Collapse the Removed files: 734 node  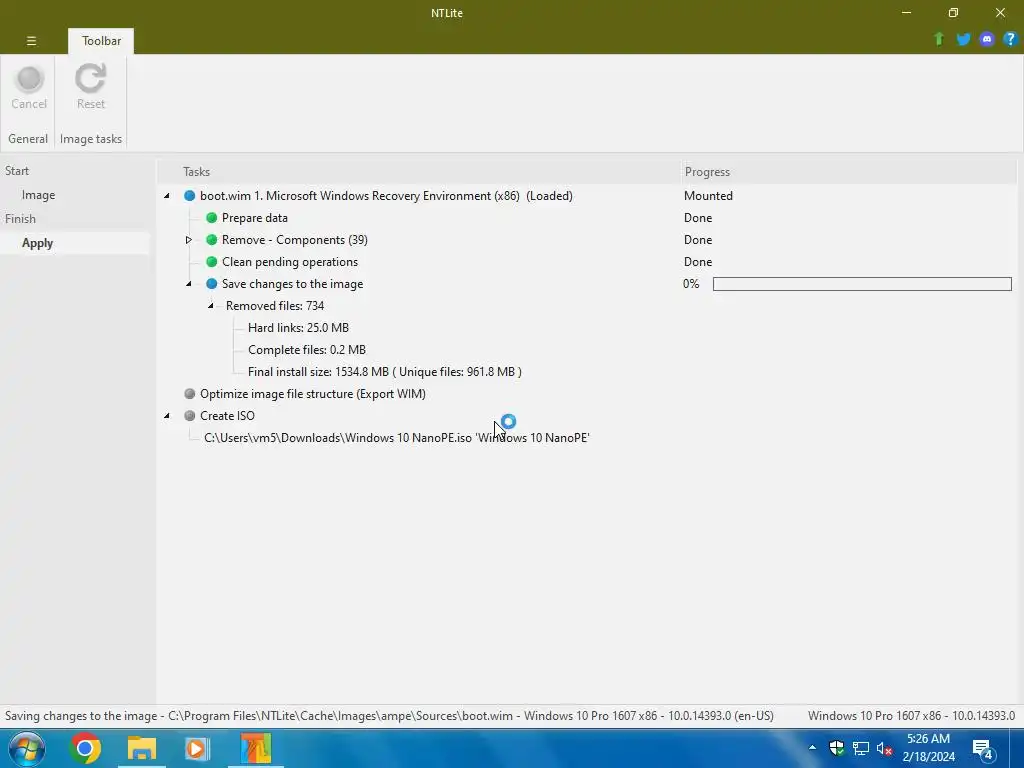211,306
